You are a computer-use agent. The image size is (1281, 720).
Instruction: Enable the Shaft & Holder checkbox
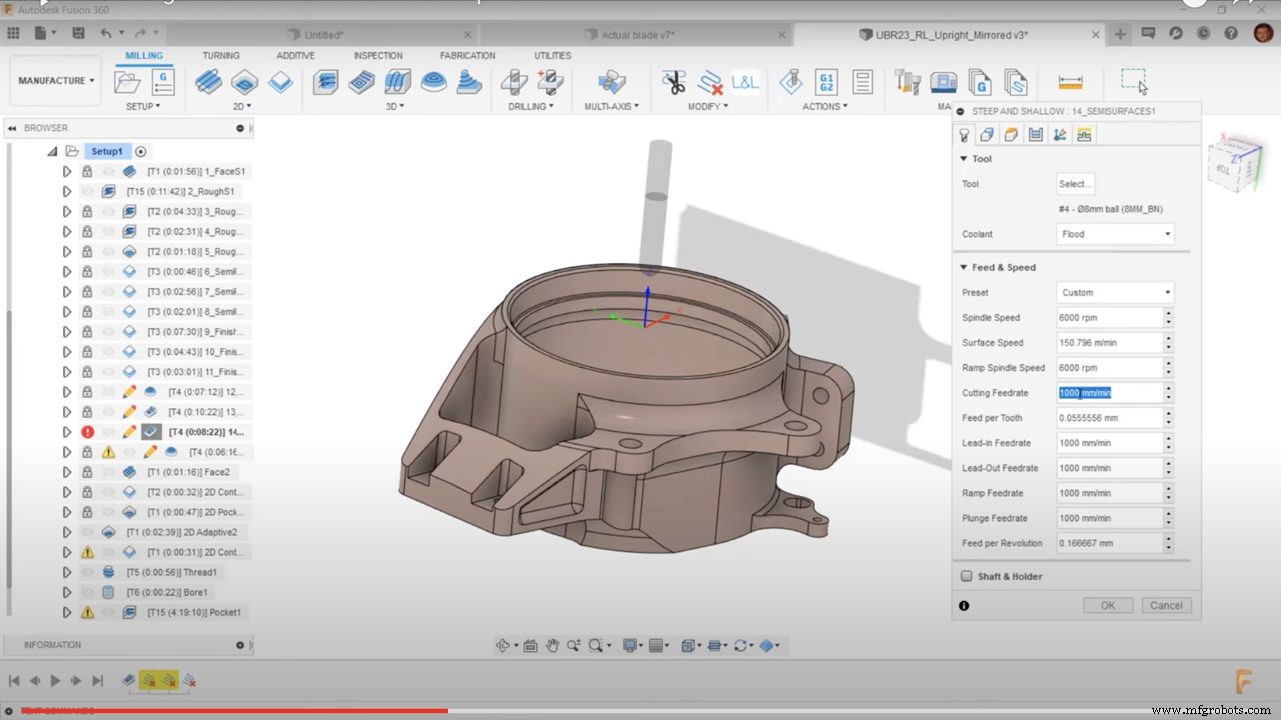pos(966,576)
